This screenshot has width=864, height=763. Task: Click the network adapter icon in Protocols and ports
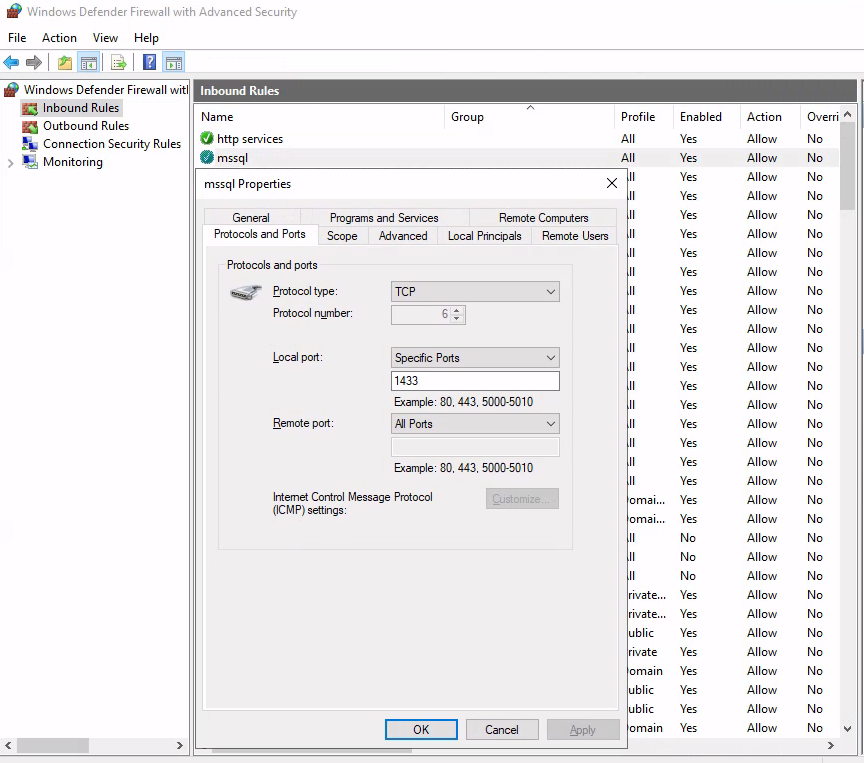pos(245,292)
